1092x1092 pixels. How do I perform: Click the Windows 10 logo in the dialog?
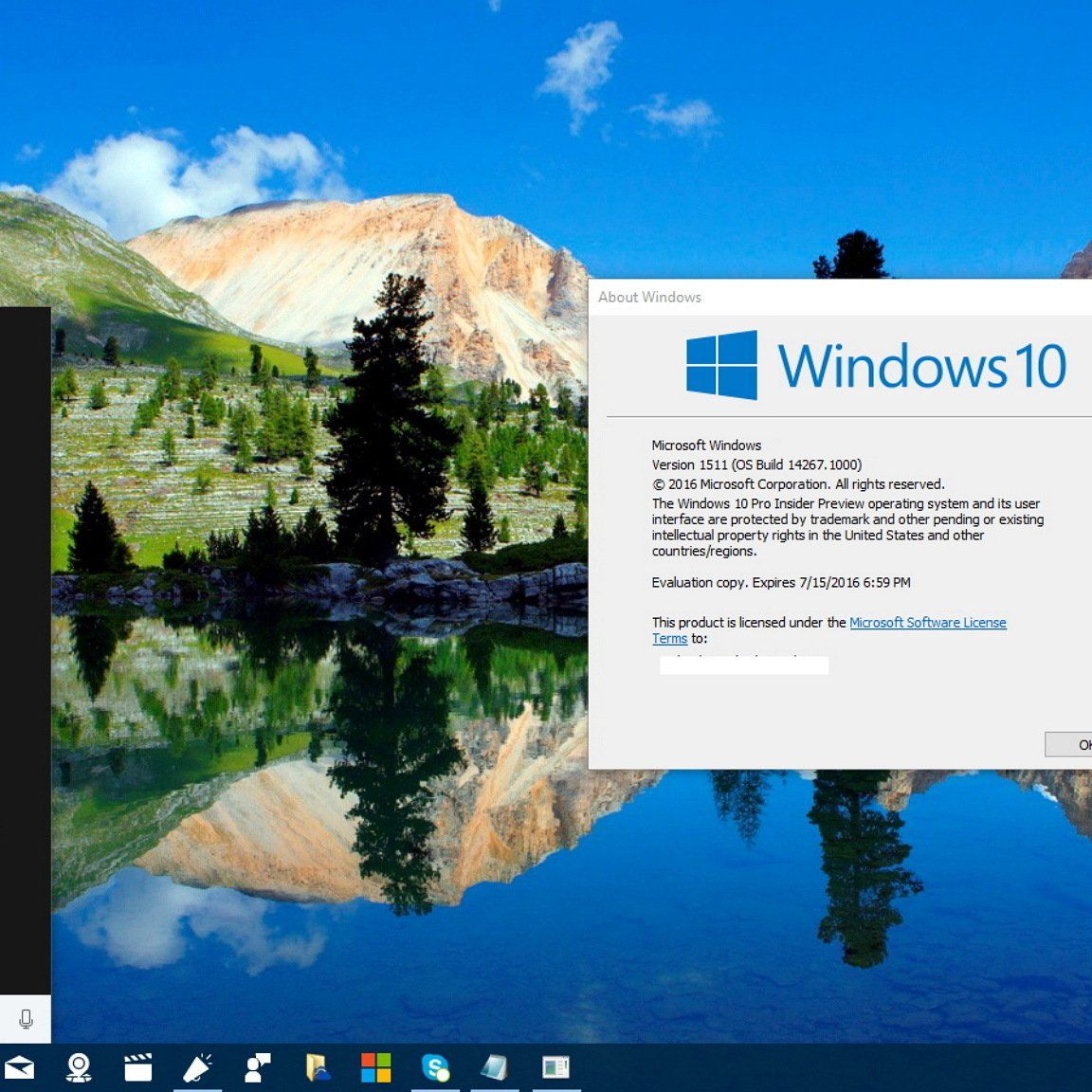pos(876,365)
